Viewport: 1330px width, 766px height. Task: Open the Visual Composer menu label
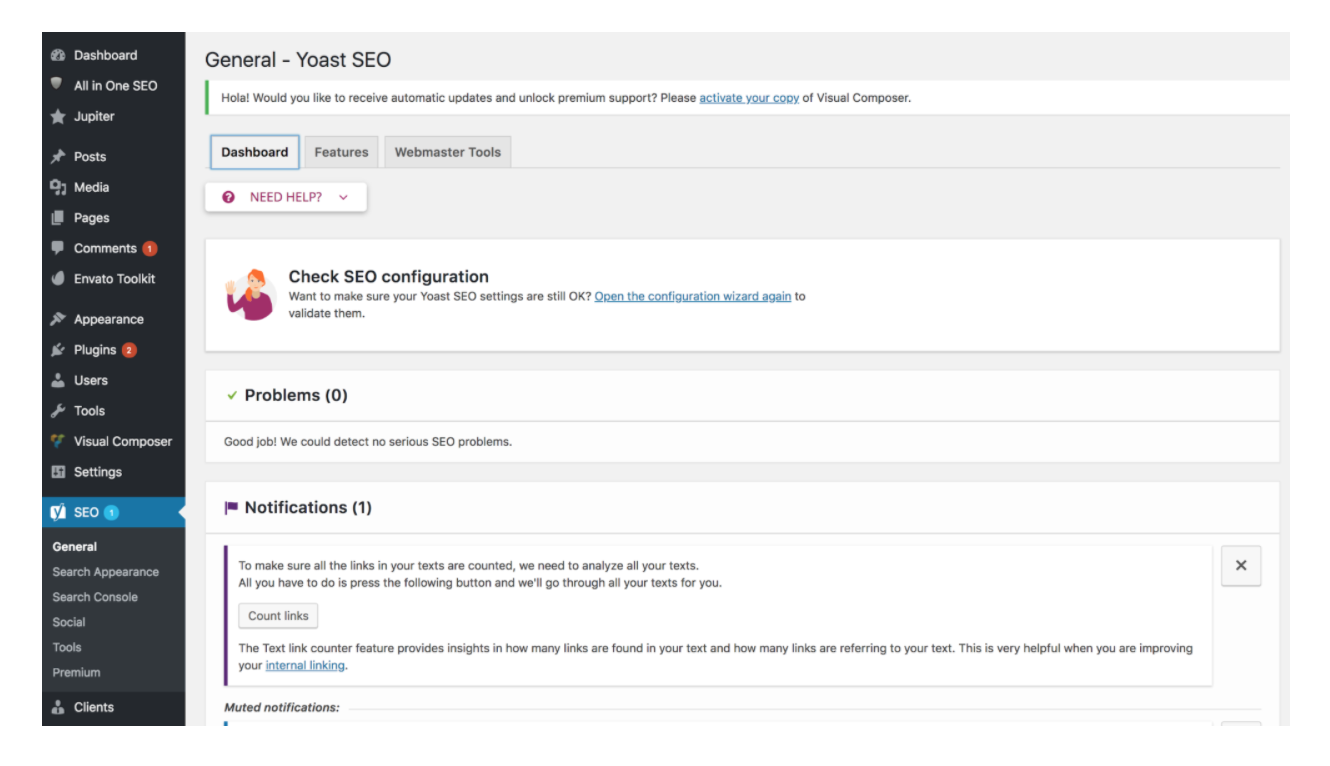coord(123,441)
